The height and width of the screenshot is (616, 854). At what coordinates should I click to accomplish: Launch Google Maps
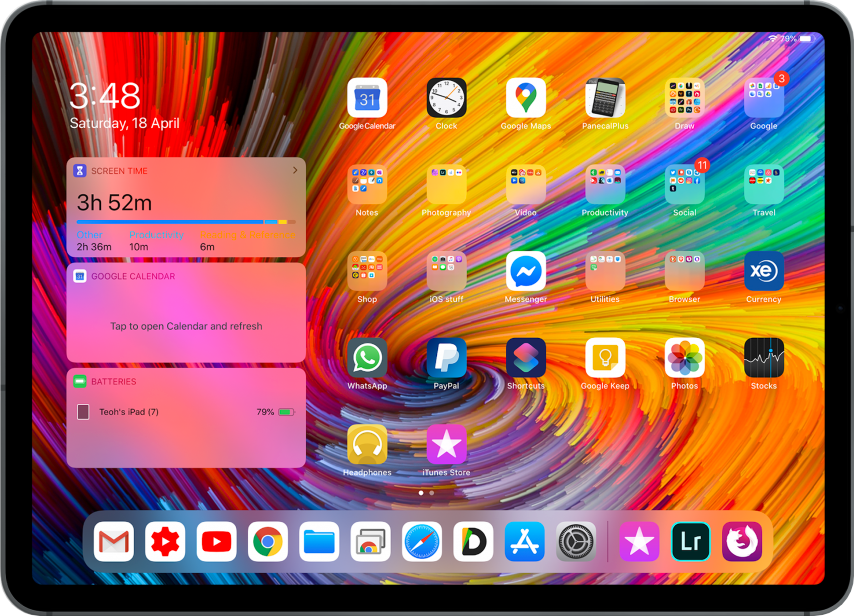[526, 98]
